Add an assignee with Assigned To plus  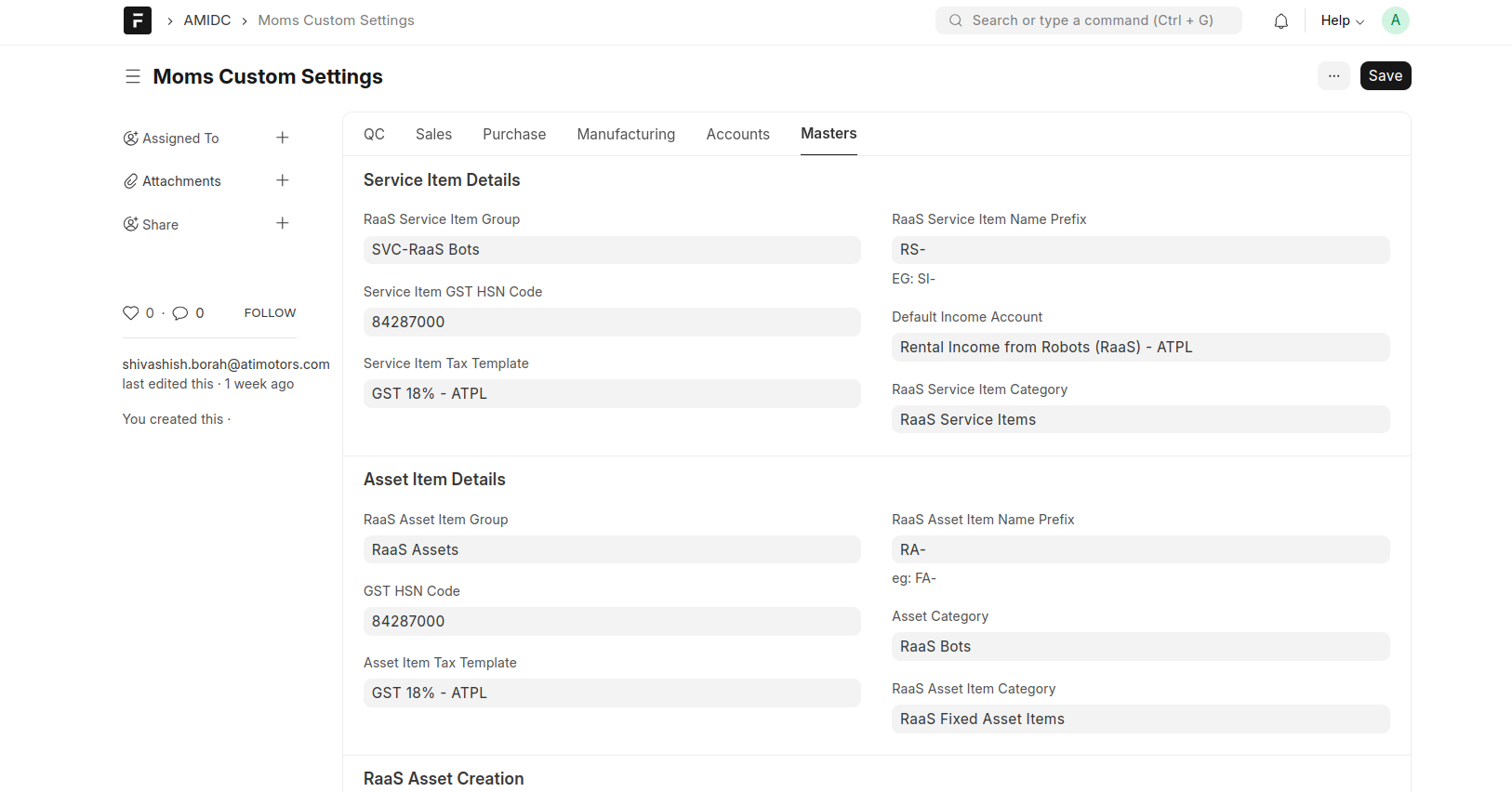tap(283, 138)
